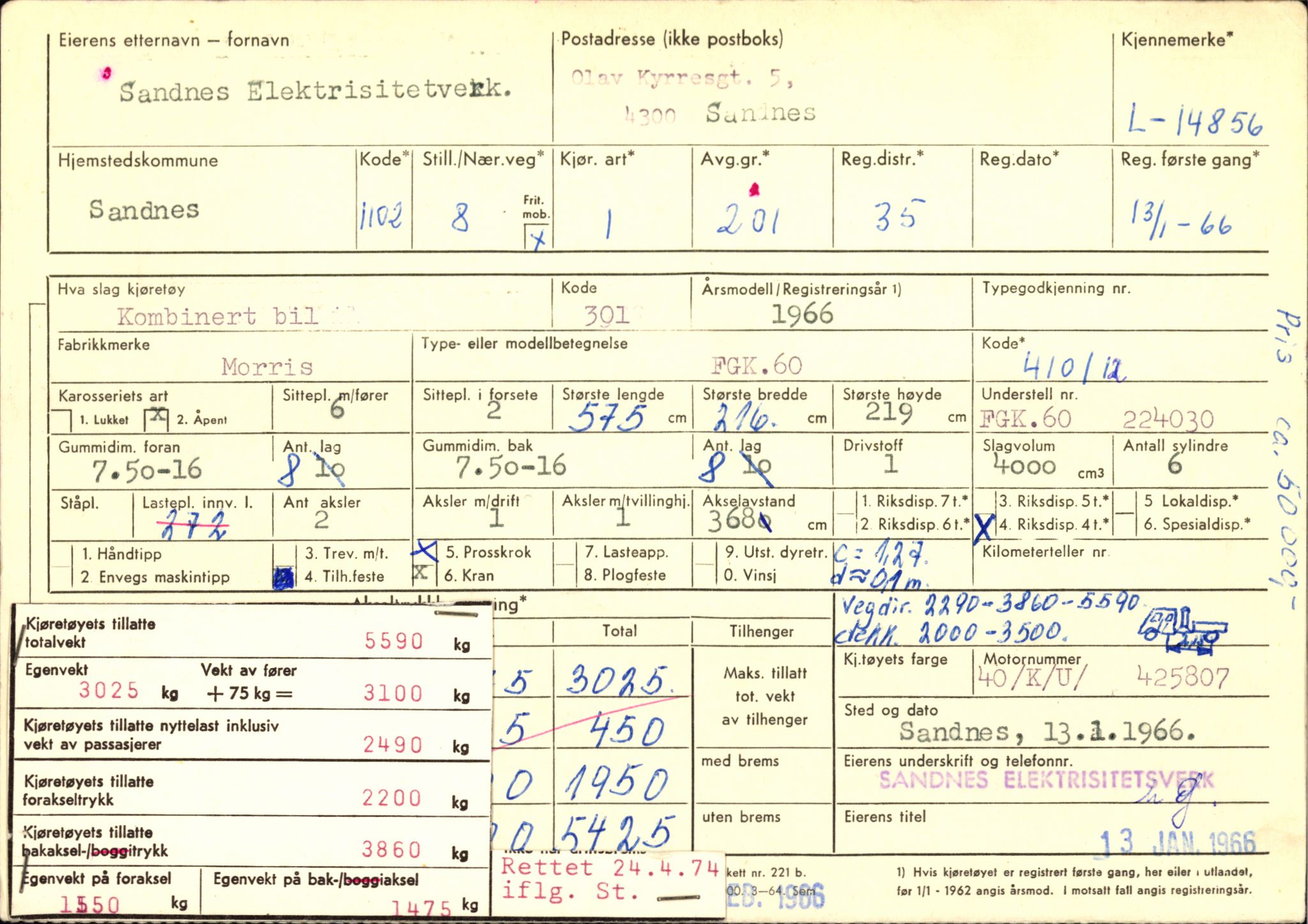Toggle the 'Frit. mob.' checkbox
The height and width of the screenshot is (924, 1308).
(537, 238)
